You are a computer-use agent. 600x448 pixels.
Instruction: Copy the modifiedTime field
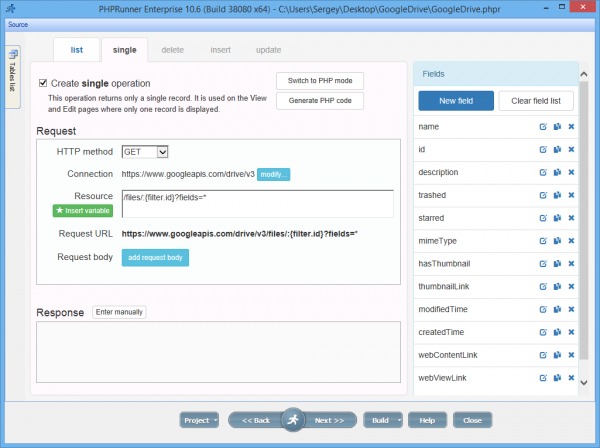[557, 310]
